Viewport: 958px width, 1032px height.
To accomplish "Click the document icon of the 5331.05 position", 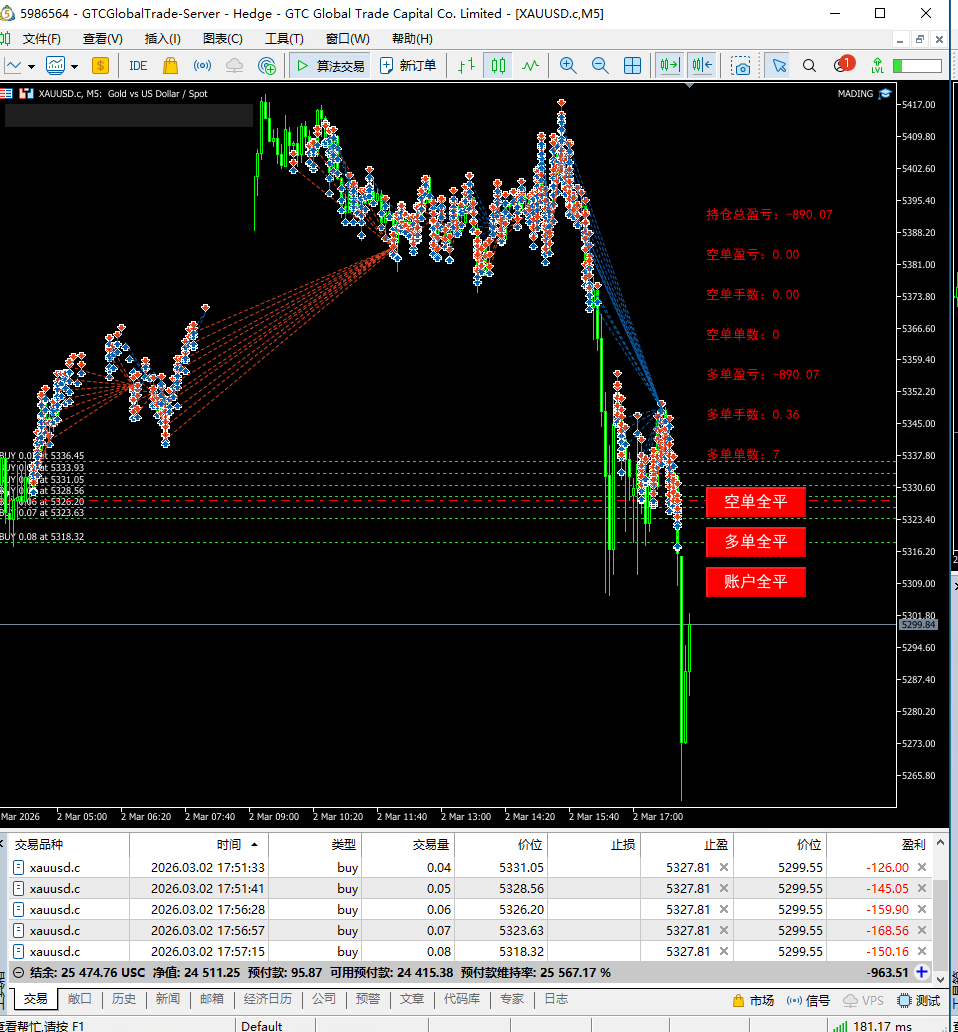I will (x=18, y=867).
